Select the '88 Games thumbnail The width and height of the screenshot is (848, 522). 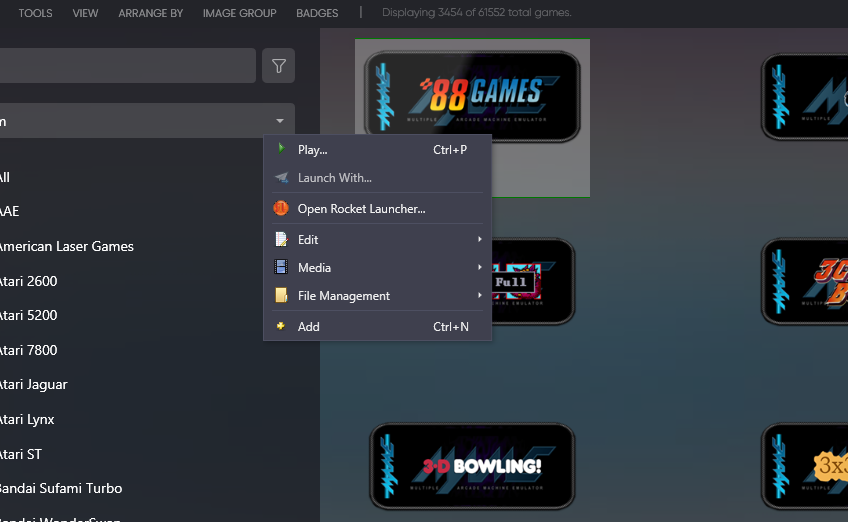click(x=472, y=97)
